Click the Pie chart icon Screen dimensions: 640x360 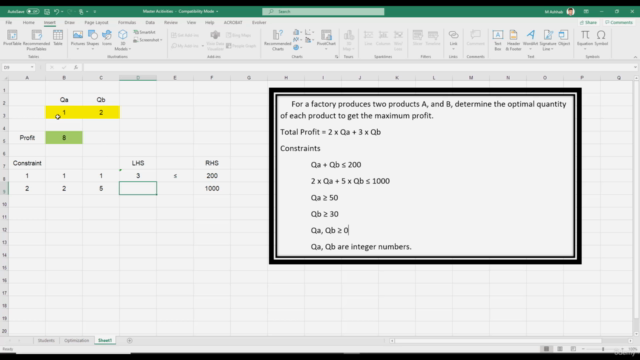click(297, 48)
